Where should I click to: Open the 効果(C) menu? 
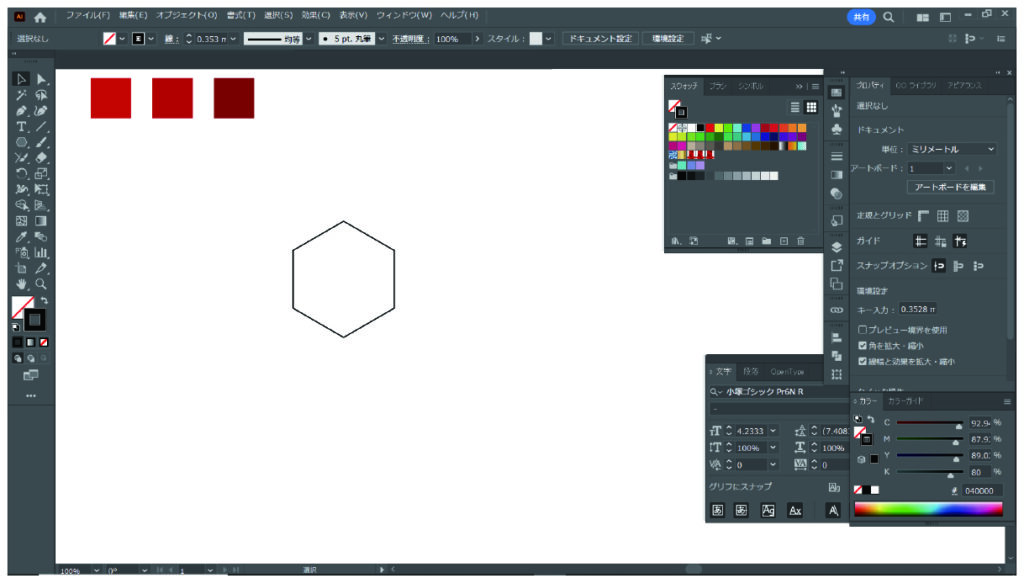(x=315, y=15)
